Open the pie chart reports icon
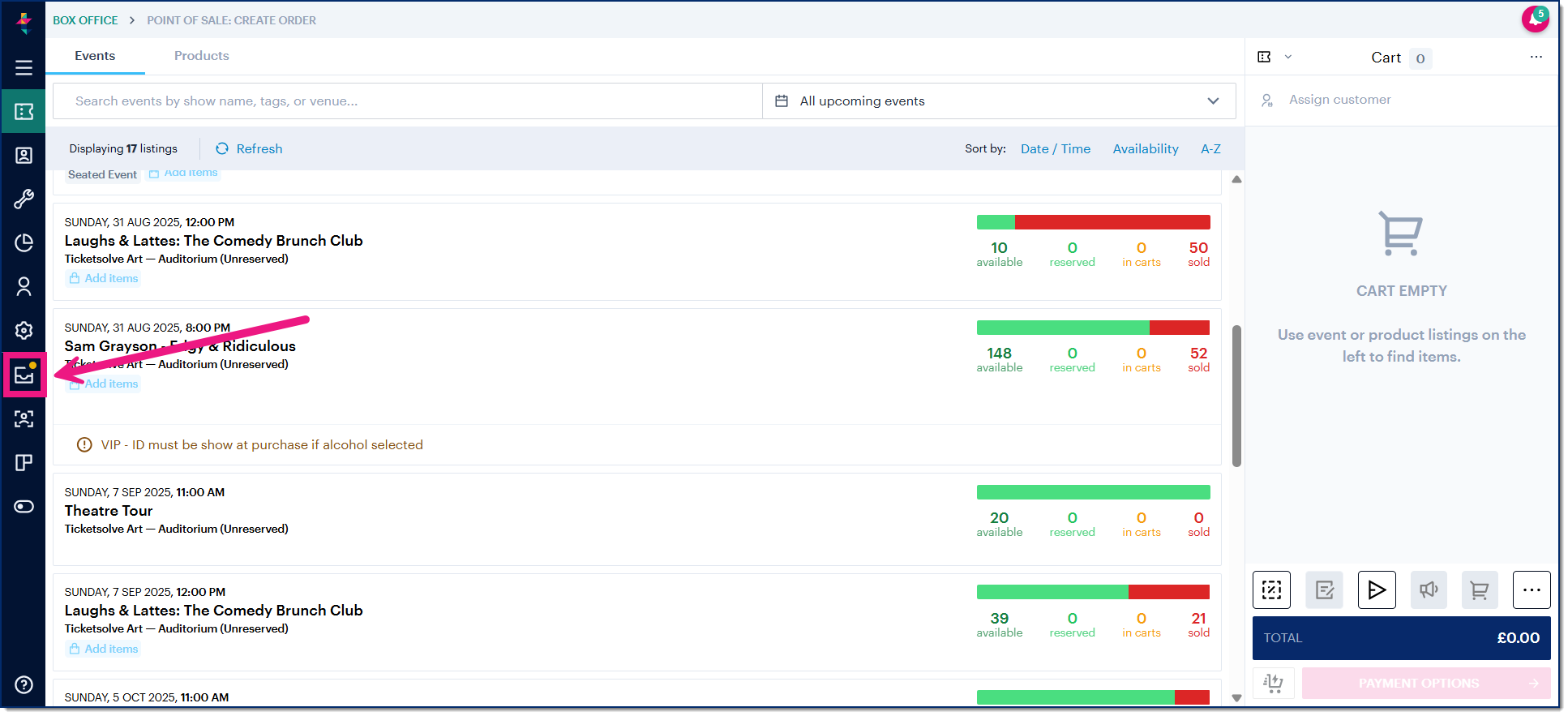Image resolution: width=1568 pixels, height=716 pixels. click(x=24, y=242)
